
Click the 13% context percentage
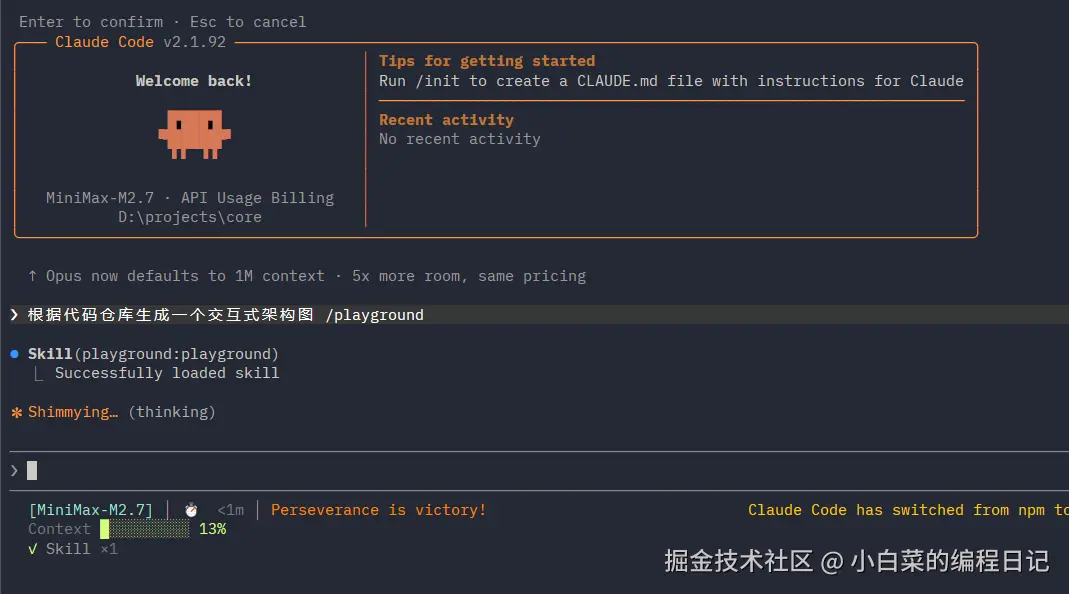[x=212, y=529]
